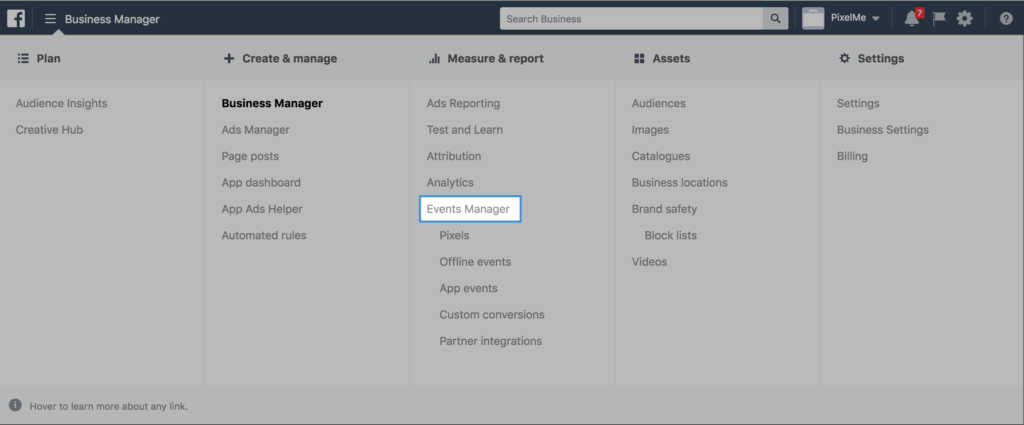Toggle the hamburger menu icon
The width and height of the screenshot is (1024, 425).
50,19
